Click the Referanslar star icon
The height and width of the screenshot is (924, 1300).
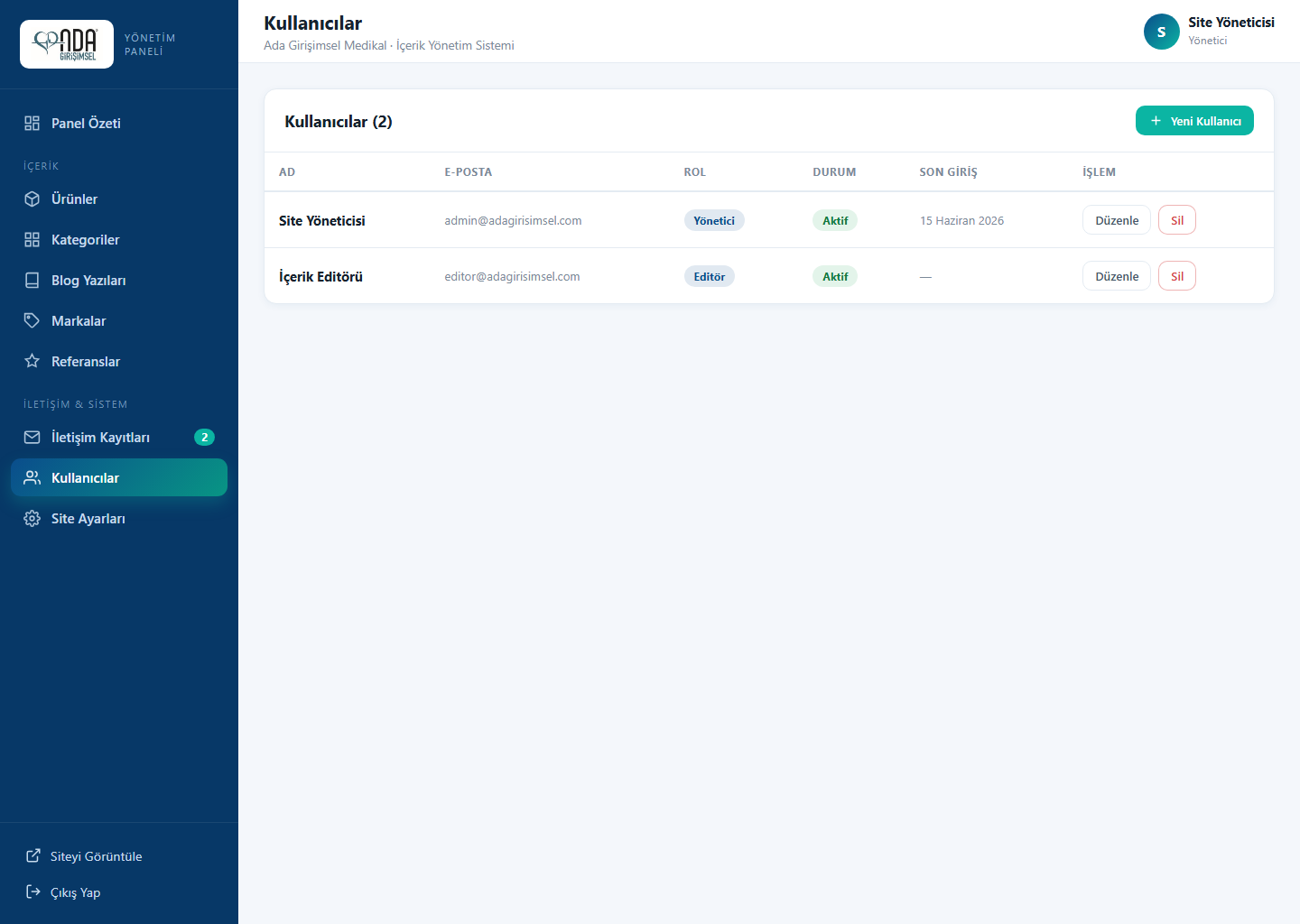click(32, 362)
